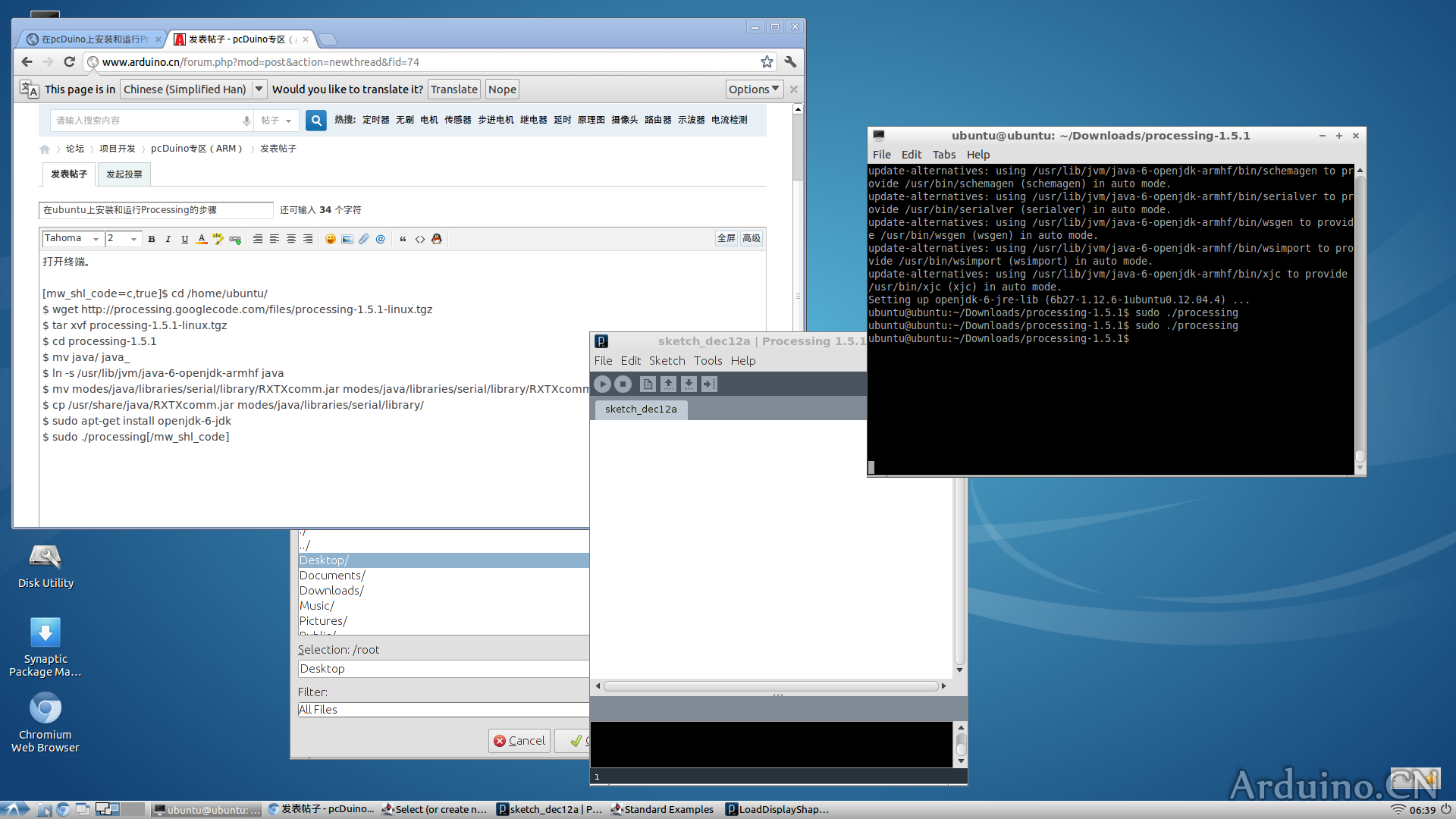Open font color picker in editor

coord(202,239)
